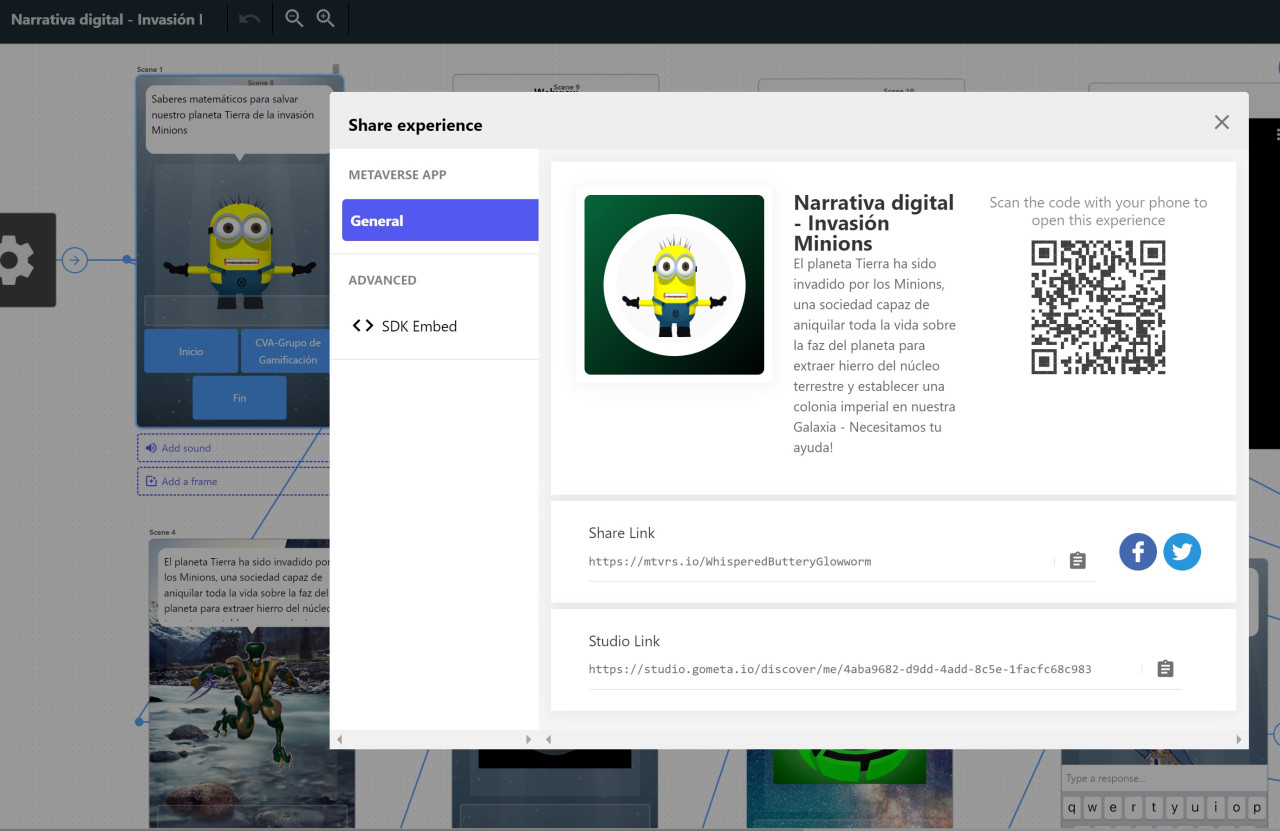Click the ADVANCED section label

click(x=382, y=280)
